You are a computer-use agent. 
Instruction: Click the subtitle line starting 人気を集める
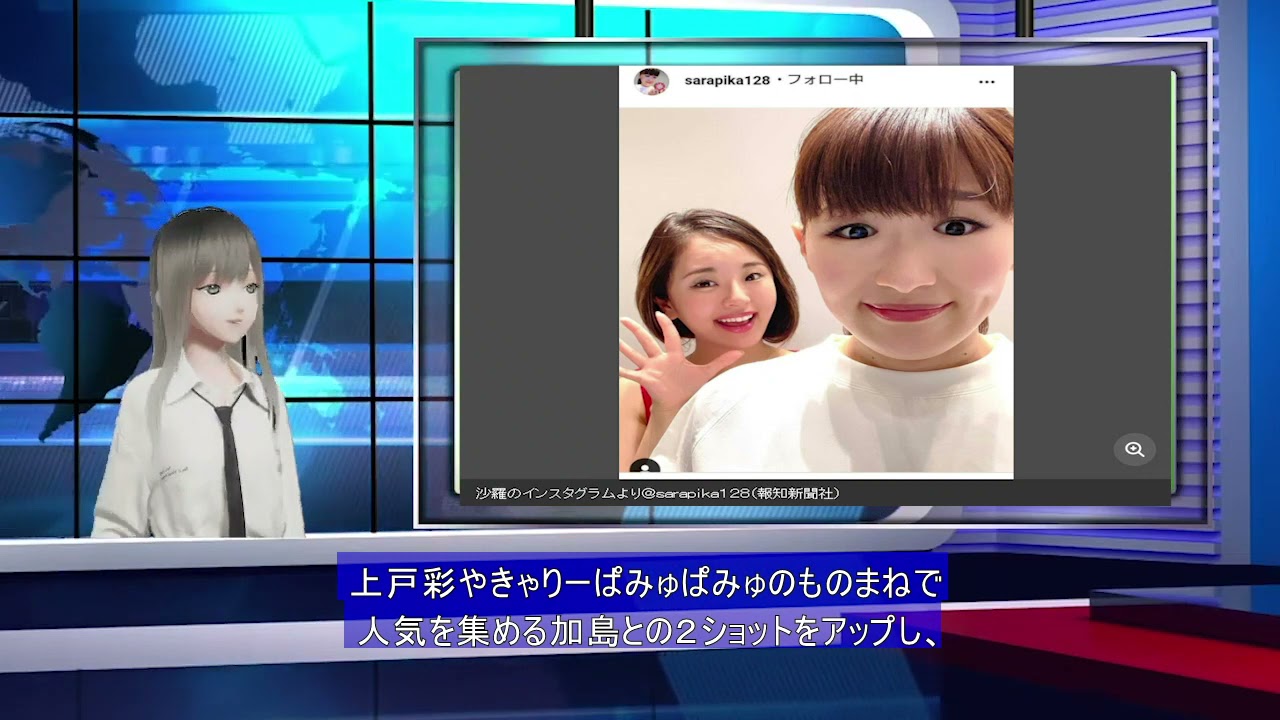(x=646, y=630)
